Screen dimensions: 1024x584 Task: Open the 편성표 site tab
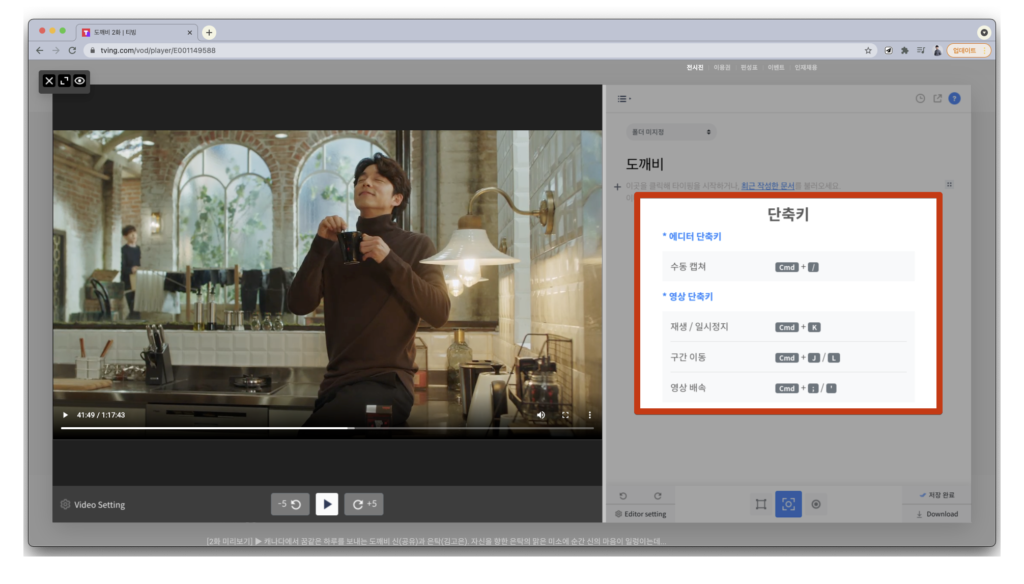(x=748, y=67)
